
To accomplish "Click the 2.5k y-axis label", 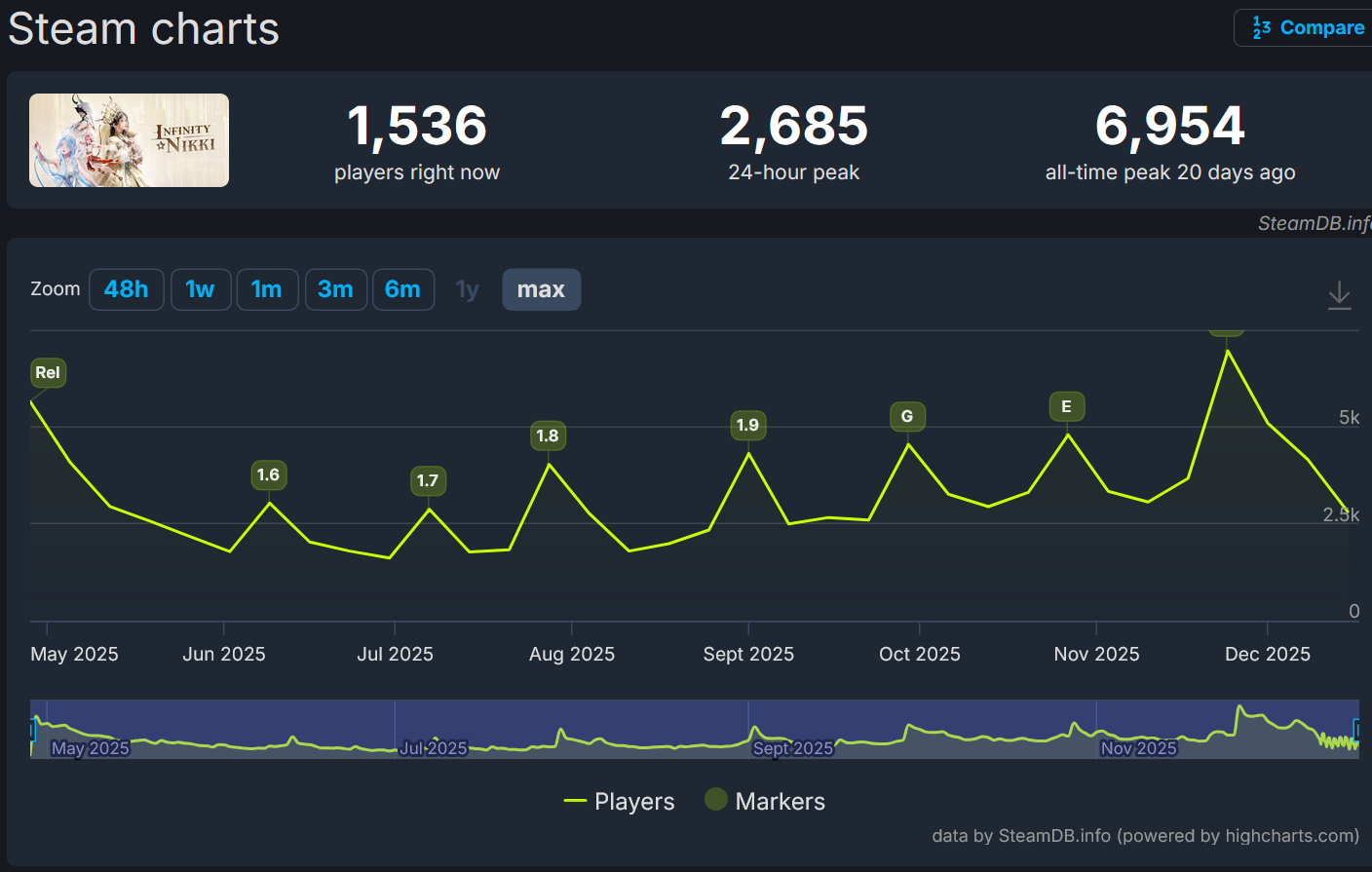I will tap(1341, 514).
